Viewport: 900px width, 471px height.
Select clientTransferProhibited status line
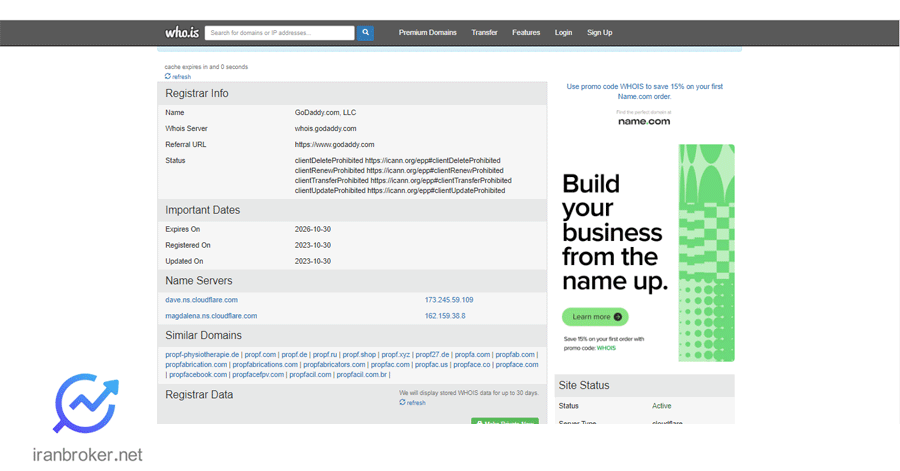403,181
